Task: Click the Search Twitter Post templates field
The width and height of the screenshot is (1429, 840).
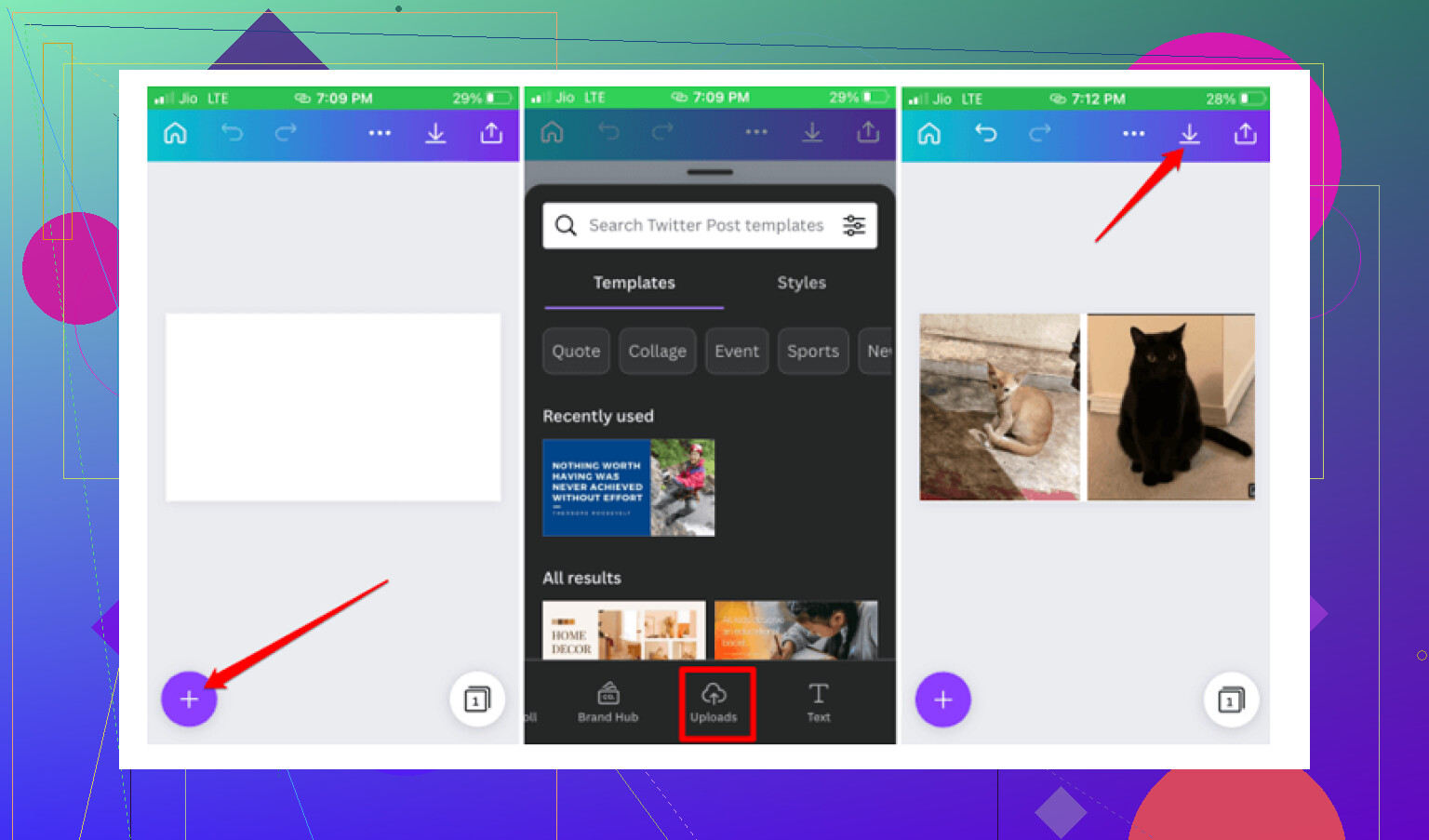Action: point(710,225)
